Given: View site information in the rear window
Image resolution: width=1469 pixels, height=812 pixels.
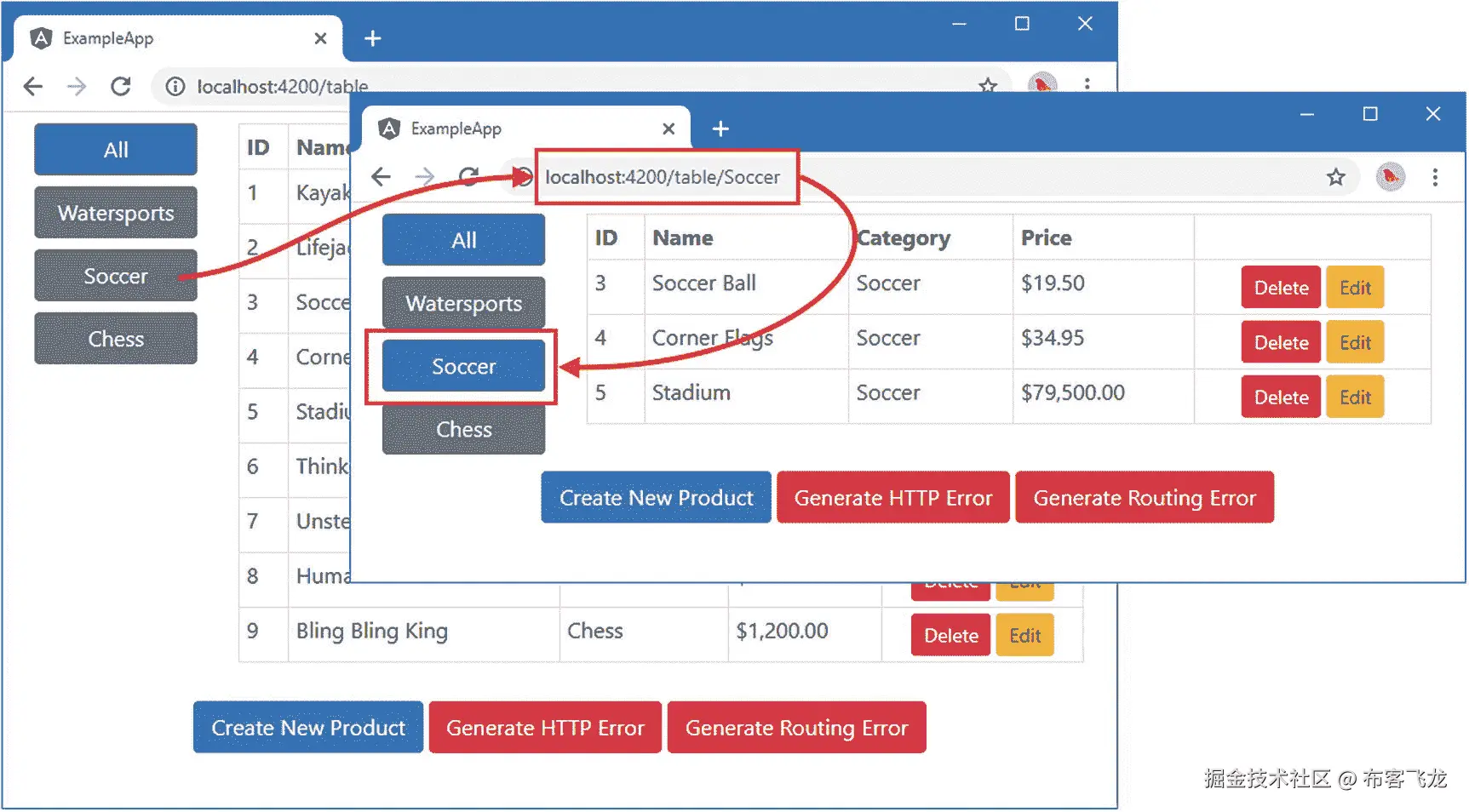Looking at the screenshot, I should [x=175, y=86].
